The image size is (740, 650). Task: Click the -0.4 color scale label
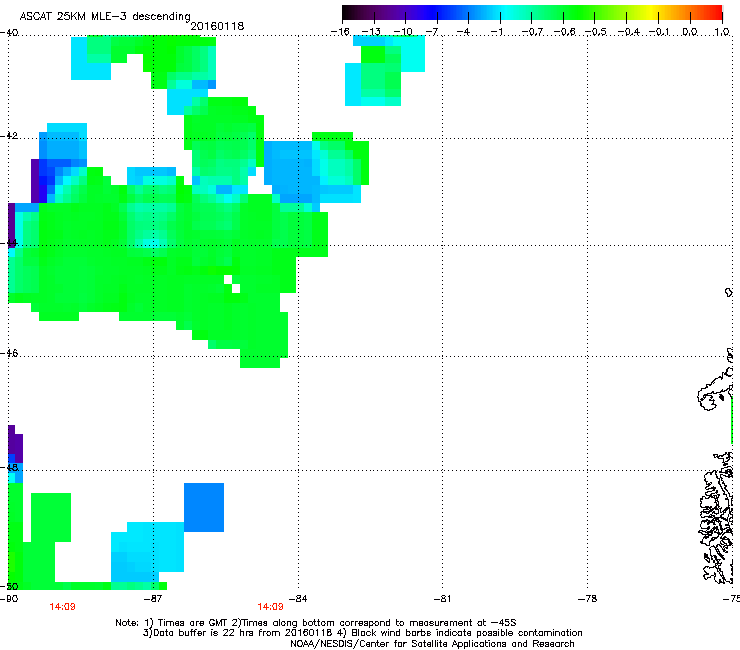pos(629,32)
